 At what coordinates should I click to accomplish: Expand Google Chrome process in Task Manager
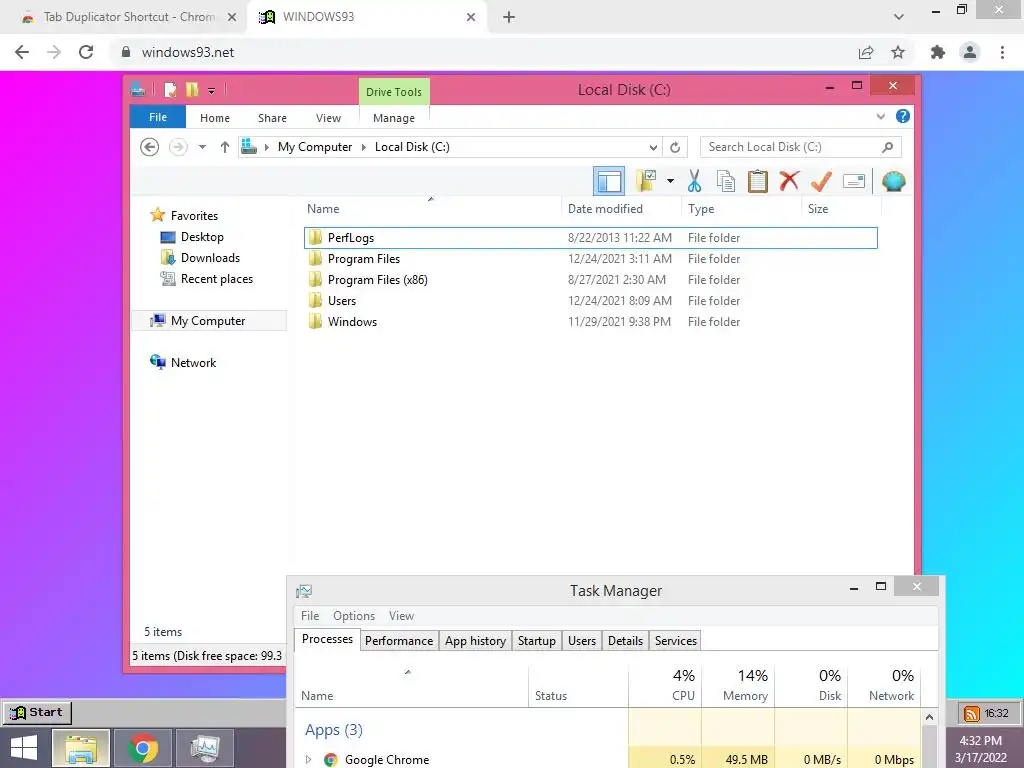308,760
